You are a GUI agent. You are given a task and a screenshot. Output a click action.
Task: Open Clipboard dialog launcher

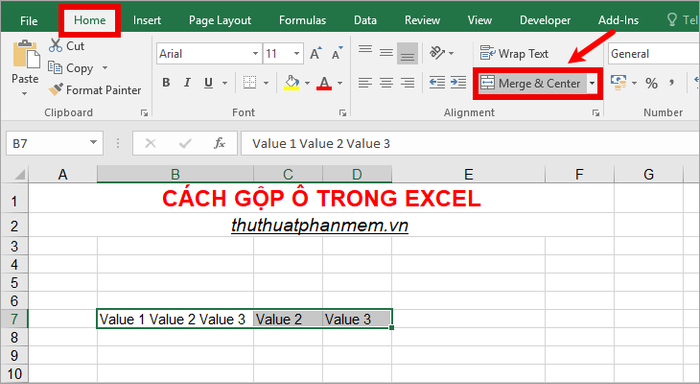click(x=144, y=113)
